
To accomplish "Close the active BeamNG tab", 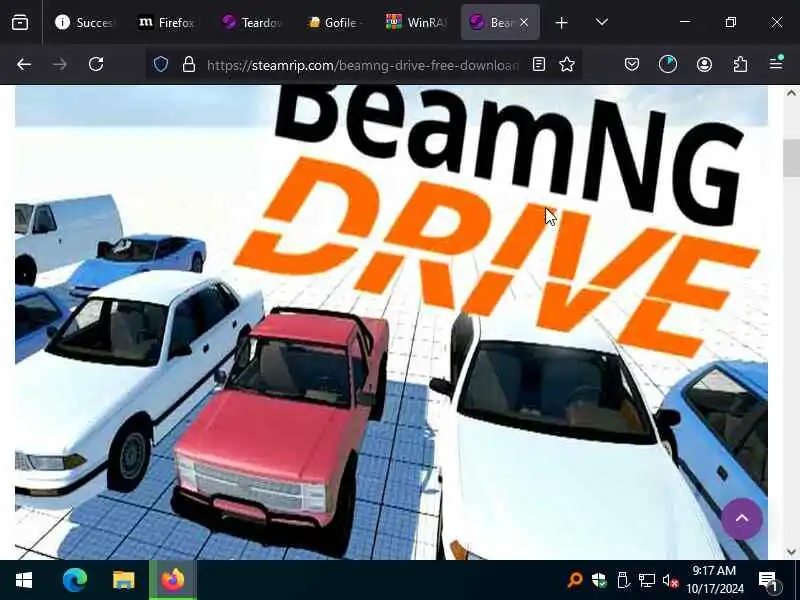I will coord(524,22).
